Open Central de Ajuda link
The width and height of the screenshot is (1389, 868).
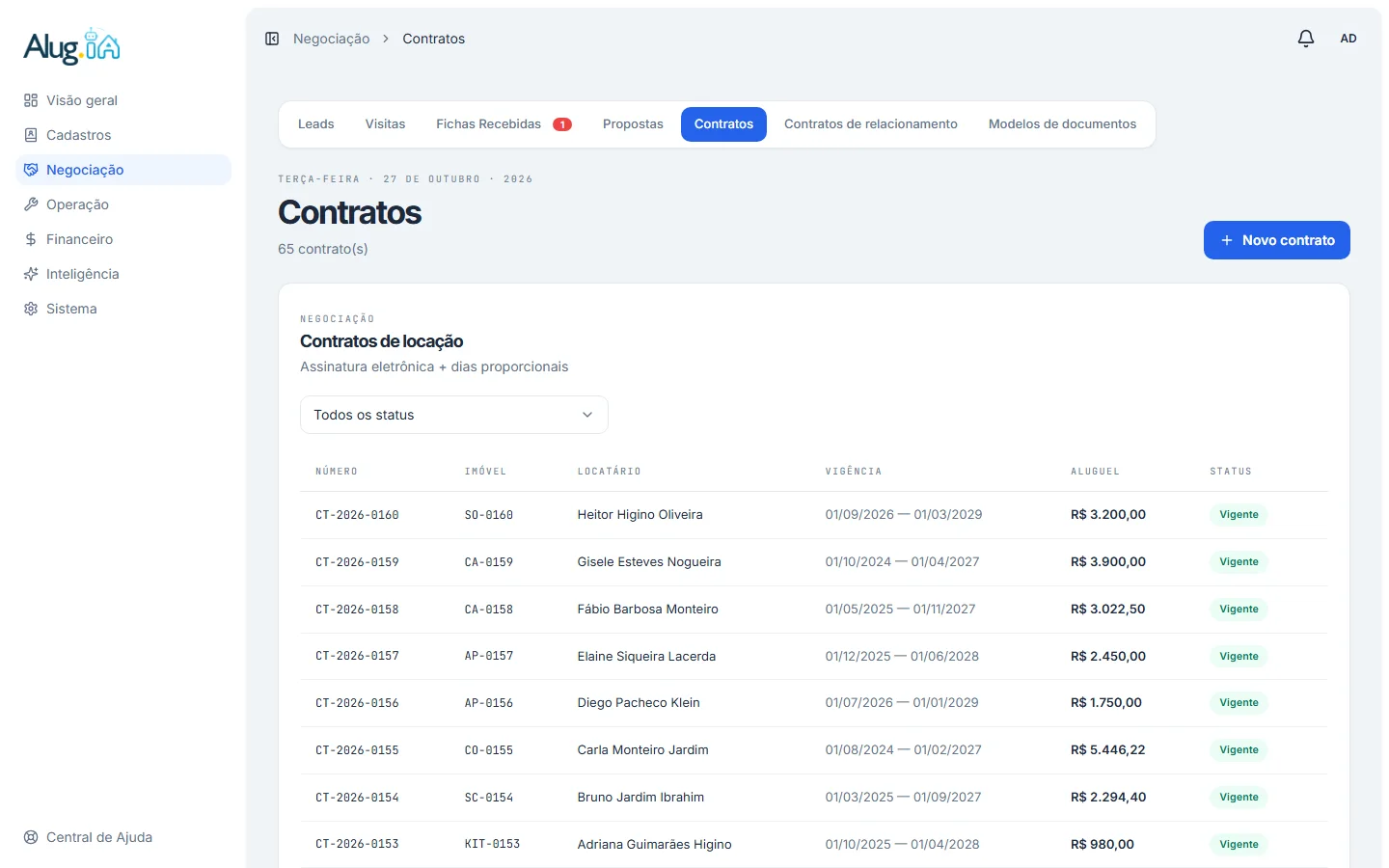[x=123, y=837]
